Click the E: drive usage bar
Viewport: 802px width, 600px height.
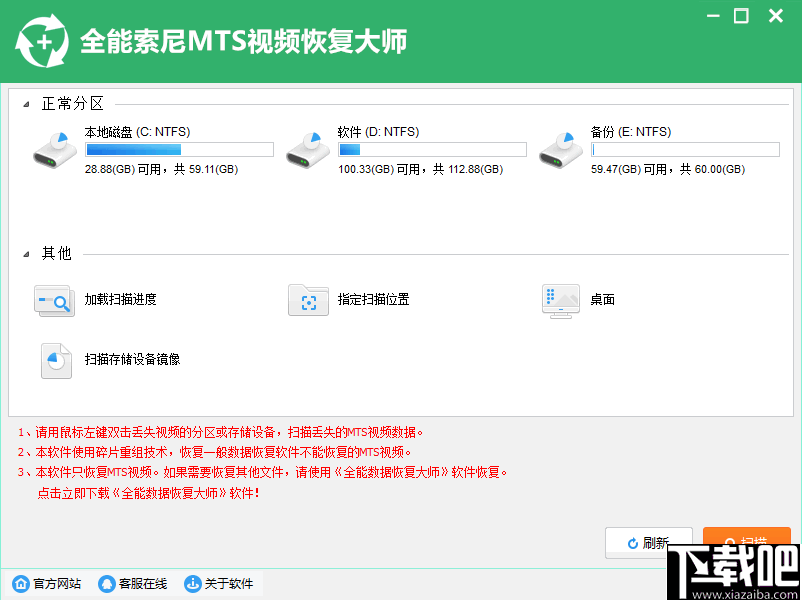pyautogui.click(x=685, y=149)
